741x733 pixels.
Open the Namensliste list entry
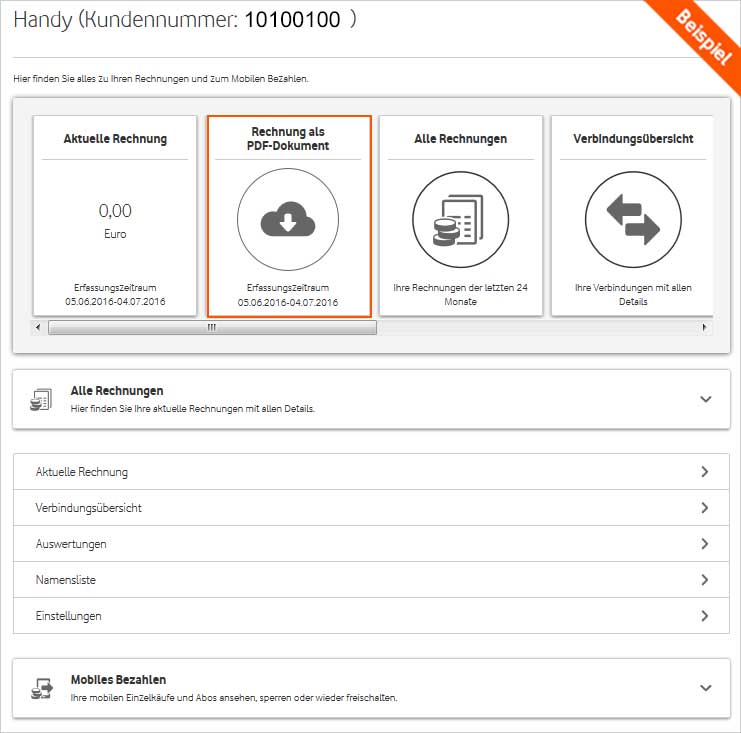[66, 580]
